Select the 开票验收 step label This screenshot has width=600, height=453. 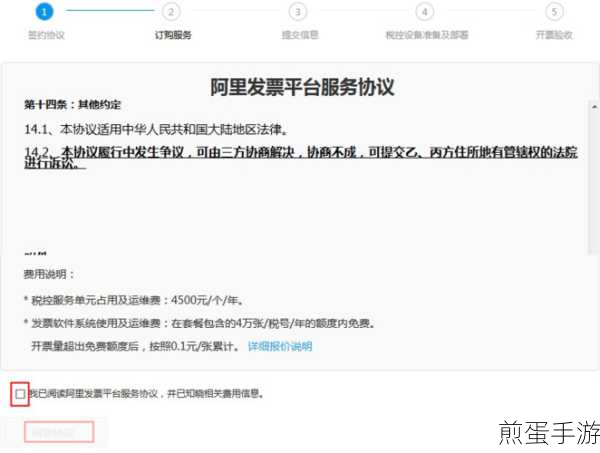tap(554, 35)
